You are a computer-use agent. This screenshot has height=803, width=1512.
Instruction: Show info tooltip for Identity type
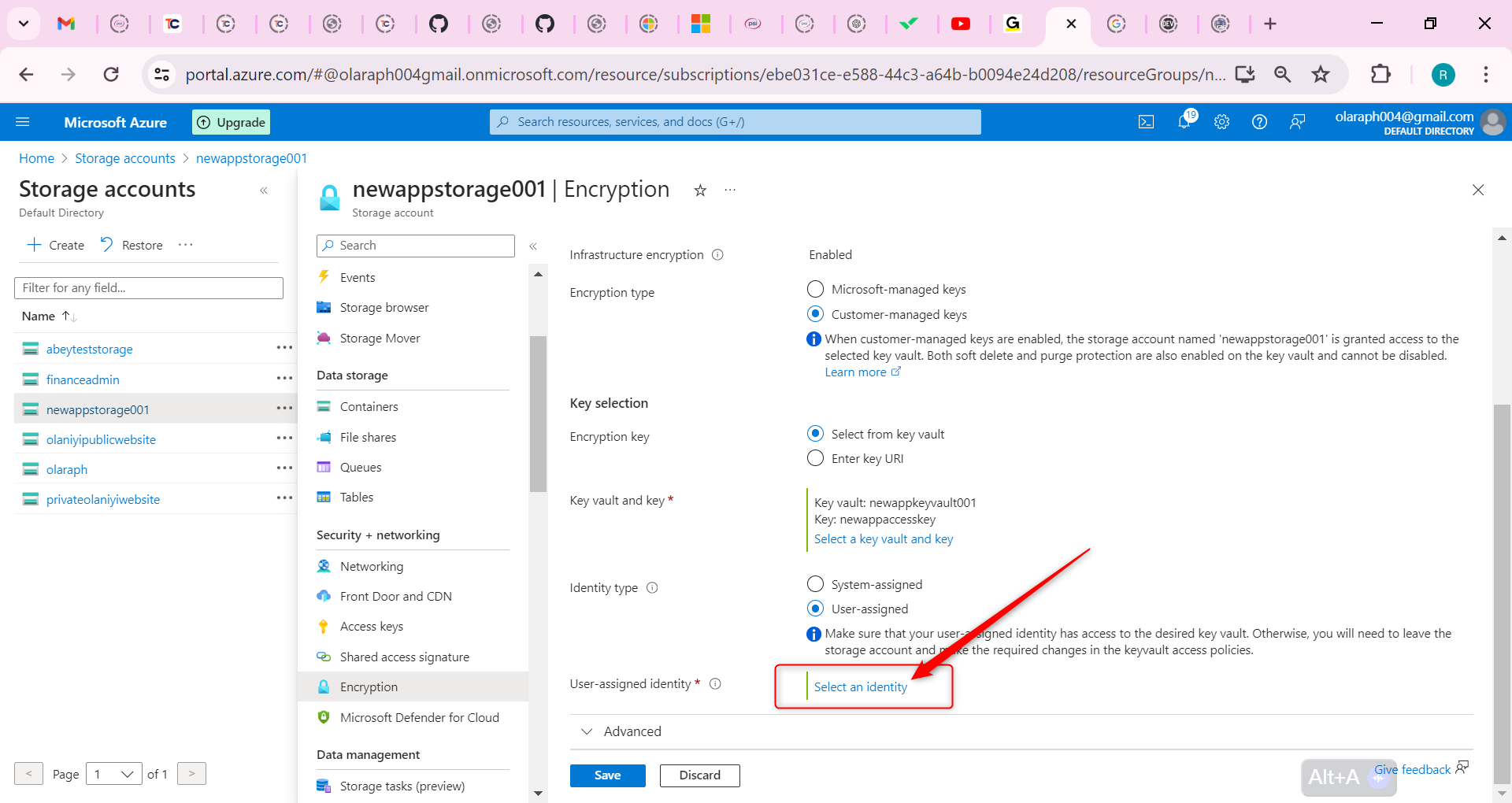(x=652, y=587)
